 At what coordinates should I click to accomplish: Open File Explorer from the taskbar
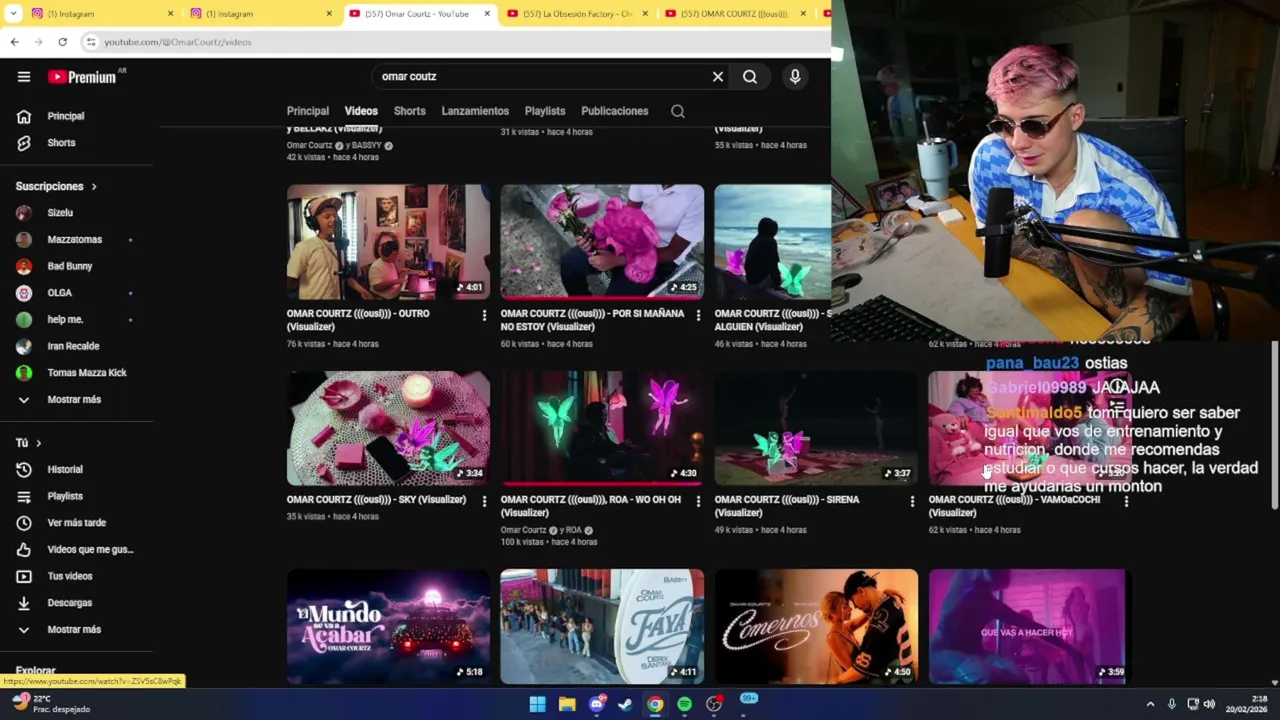pyautogui.click(x=567, y=704)
